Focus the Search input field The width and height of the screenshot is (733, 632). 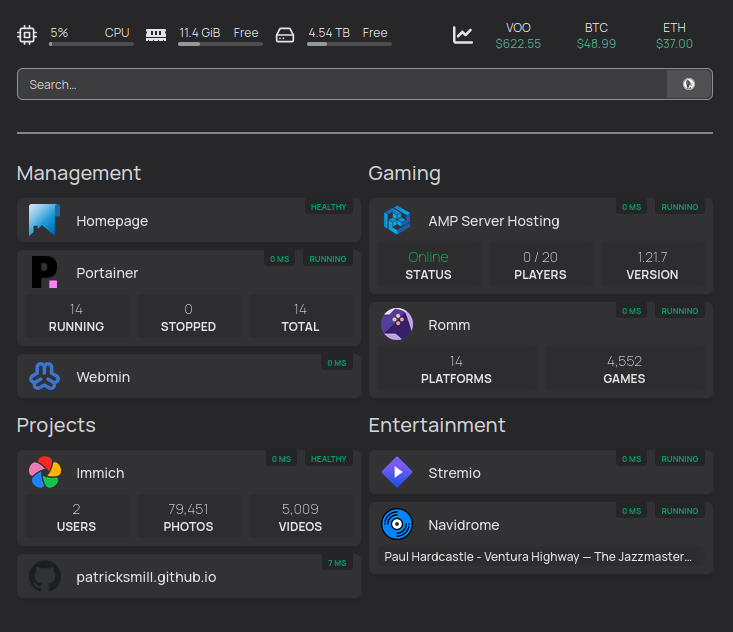click(340, 84)
